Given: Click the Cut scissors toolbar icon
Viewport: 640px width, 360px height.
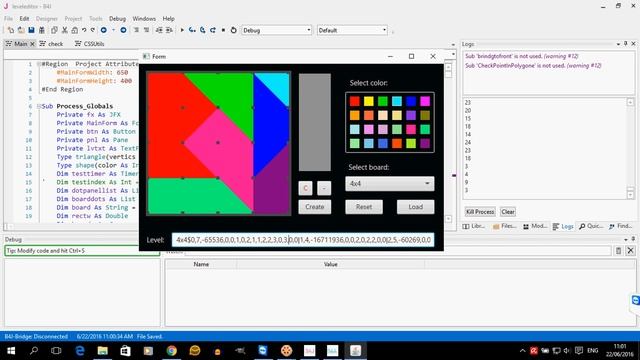Looking at the screenshot, I should click(x=64, y=30).
